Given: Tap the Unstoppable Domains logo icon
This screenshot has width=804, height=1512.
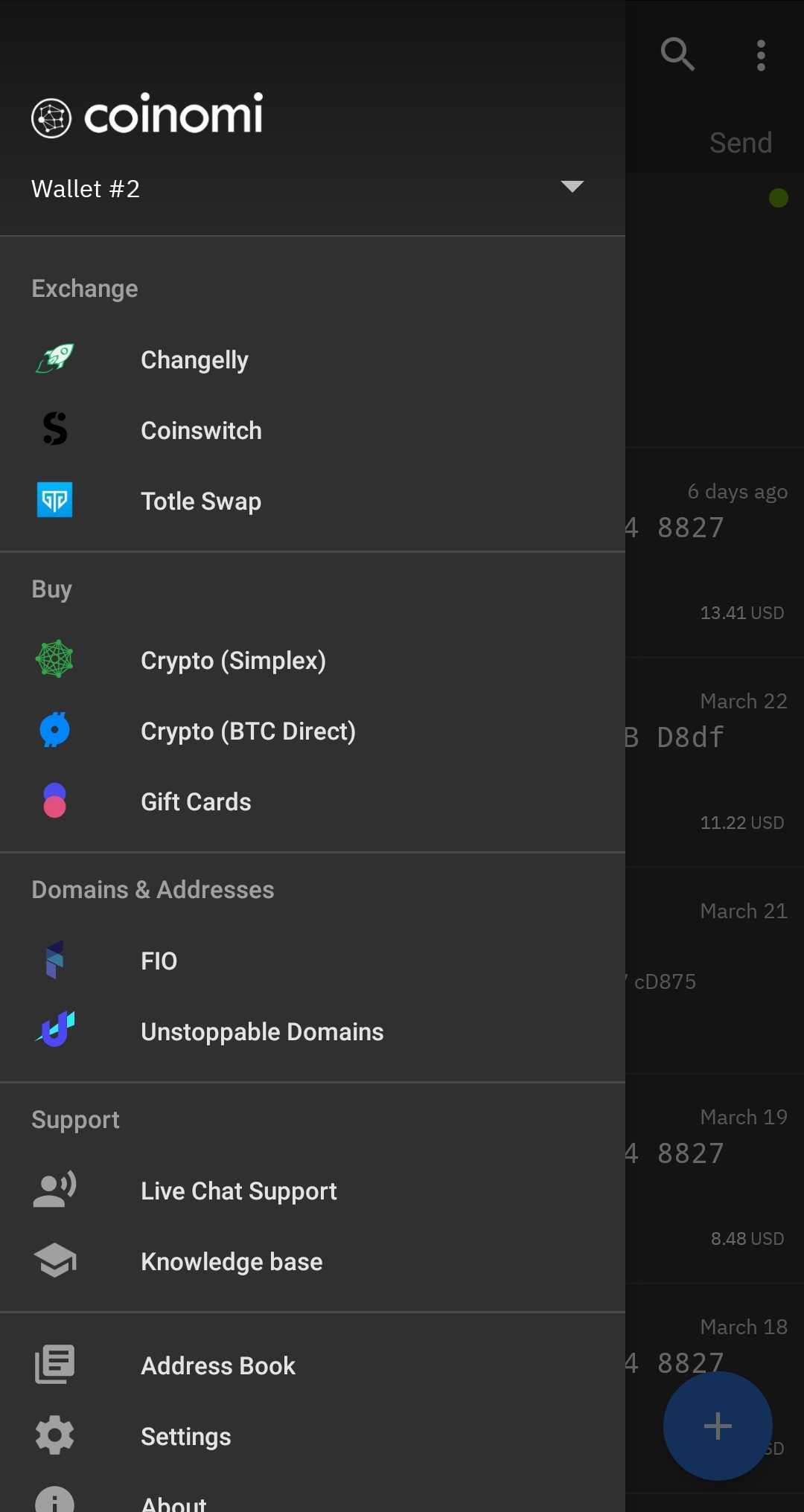Looking at the screenshot, I should click(55, 1031).
